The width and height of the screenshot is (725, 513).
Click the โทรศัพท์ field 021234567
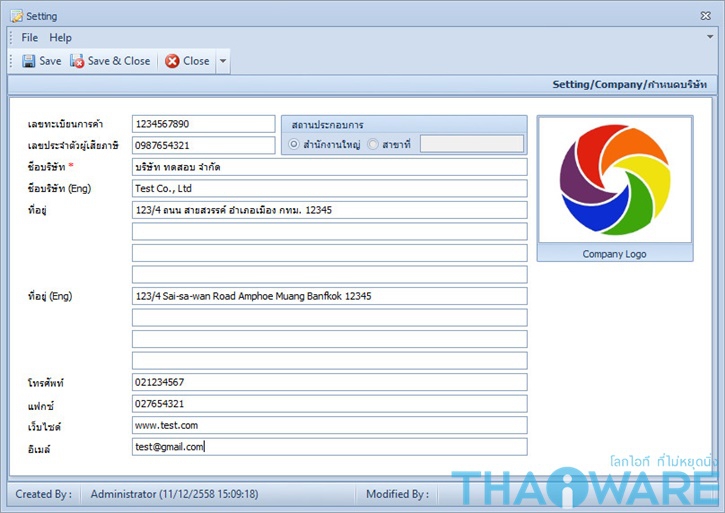[x=330, y=382]
